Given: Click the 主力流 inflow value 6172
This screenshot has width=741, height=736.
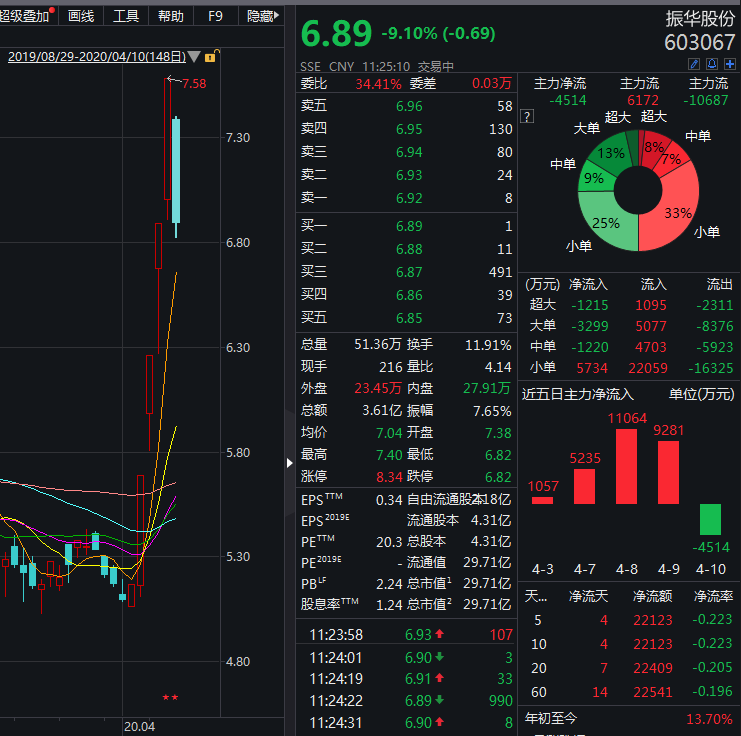Looking at the screenshot, I should pos(643,100).
